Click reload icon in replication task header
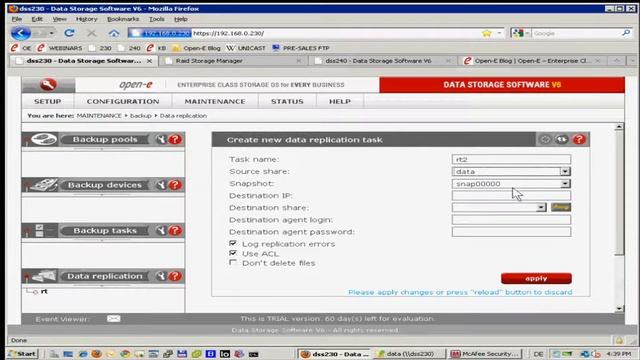 [x=562, y=140]
